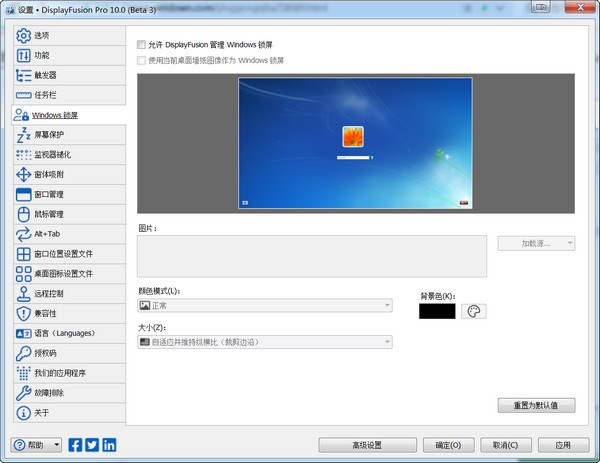Image resolution: width=600 pixels, height=463 pixels.
Task: Click the 远程控制 joystick icon
Action: click(23, 294)
